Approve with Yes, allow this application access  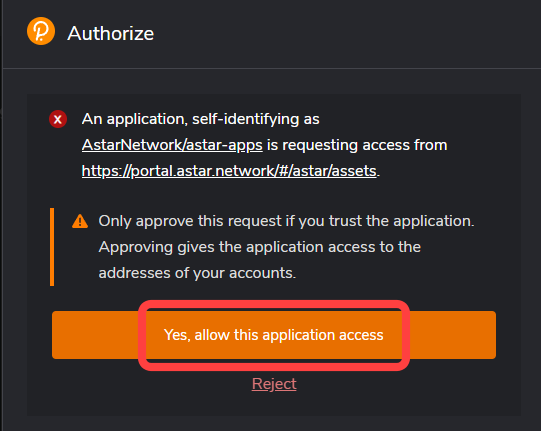coord(274,335)
